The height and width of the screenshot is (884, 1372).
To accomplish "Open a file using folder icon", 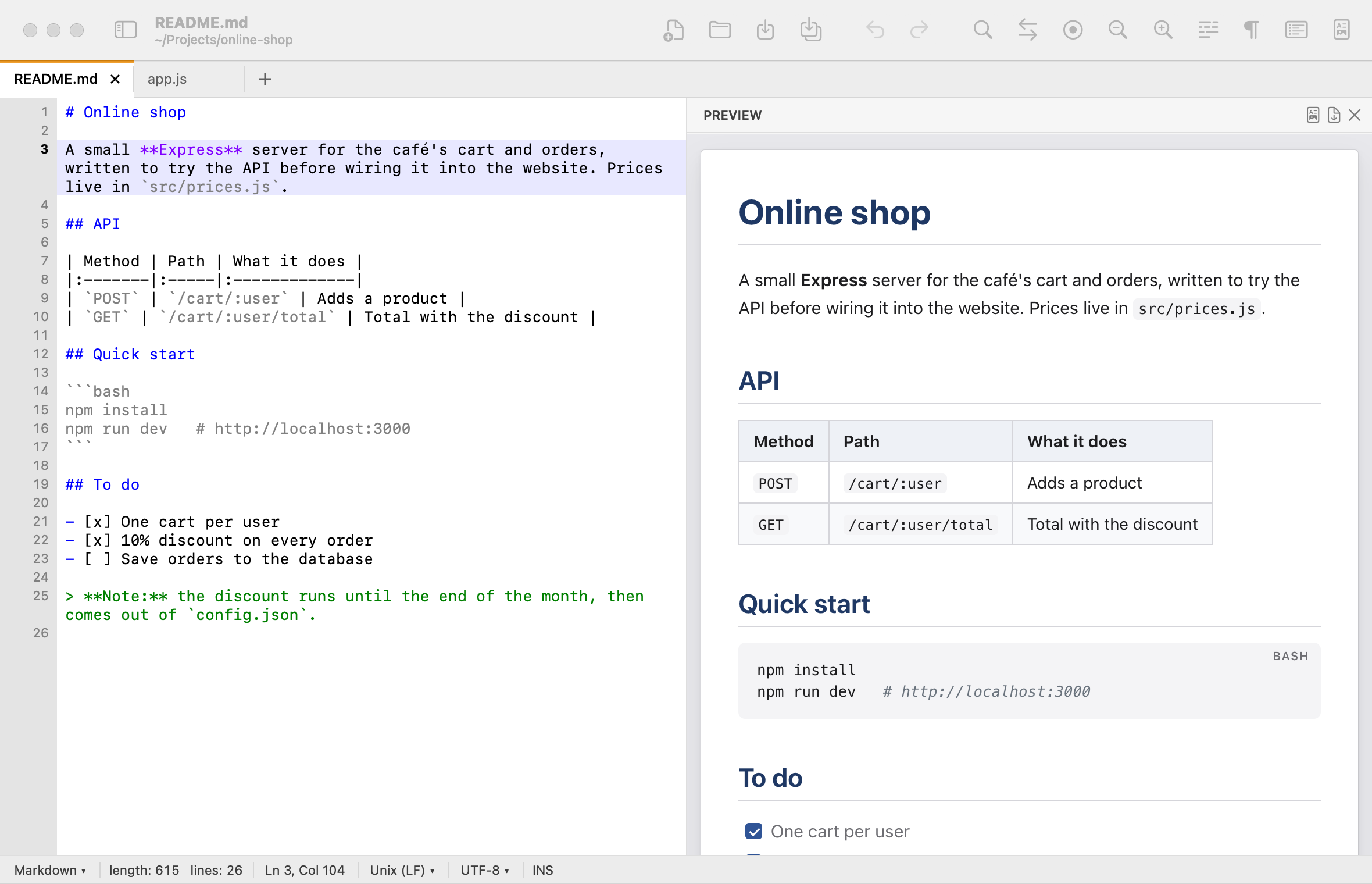I will tap(720, 30).
